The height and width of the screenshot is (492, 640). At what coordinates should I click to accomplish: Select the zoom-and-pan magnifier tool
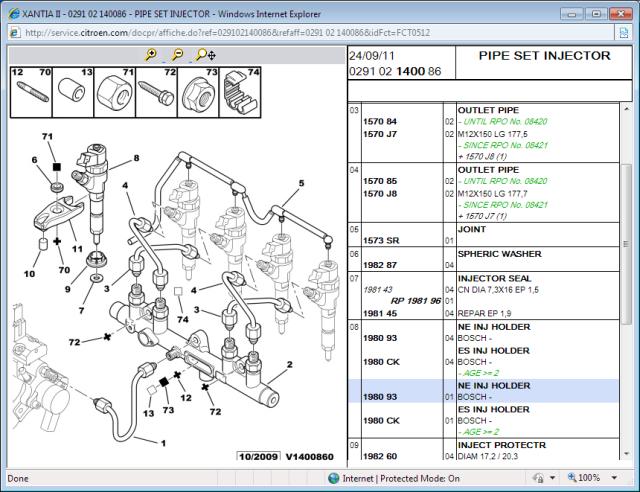(x=206, y=55)
